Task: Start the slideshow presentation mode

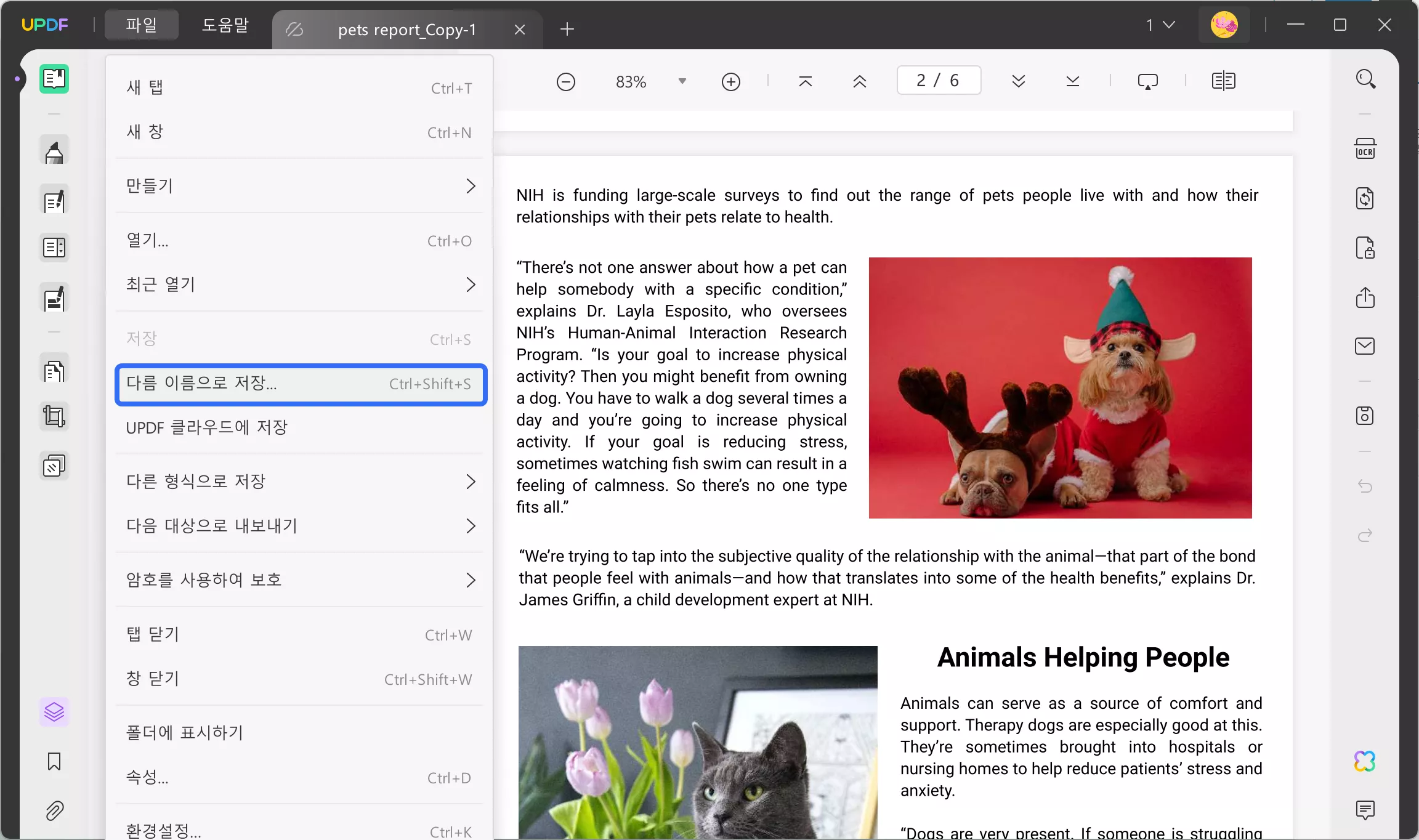Action: point(1148,81)
